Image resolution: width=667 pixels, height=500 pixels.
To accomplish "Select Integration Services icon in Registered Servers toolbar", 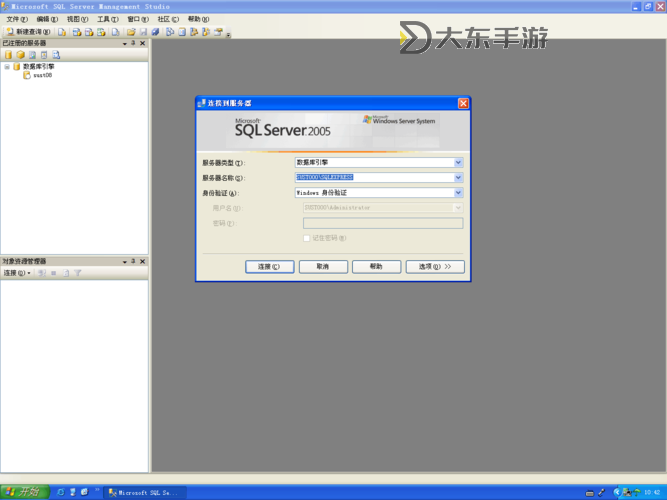I will [56, 54].
